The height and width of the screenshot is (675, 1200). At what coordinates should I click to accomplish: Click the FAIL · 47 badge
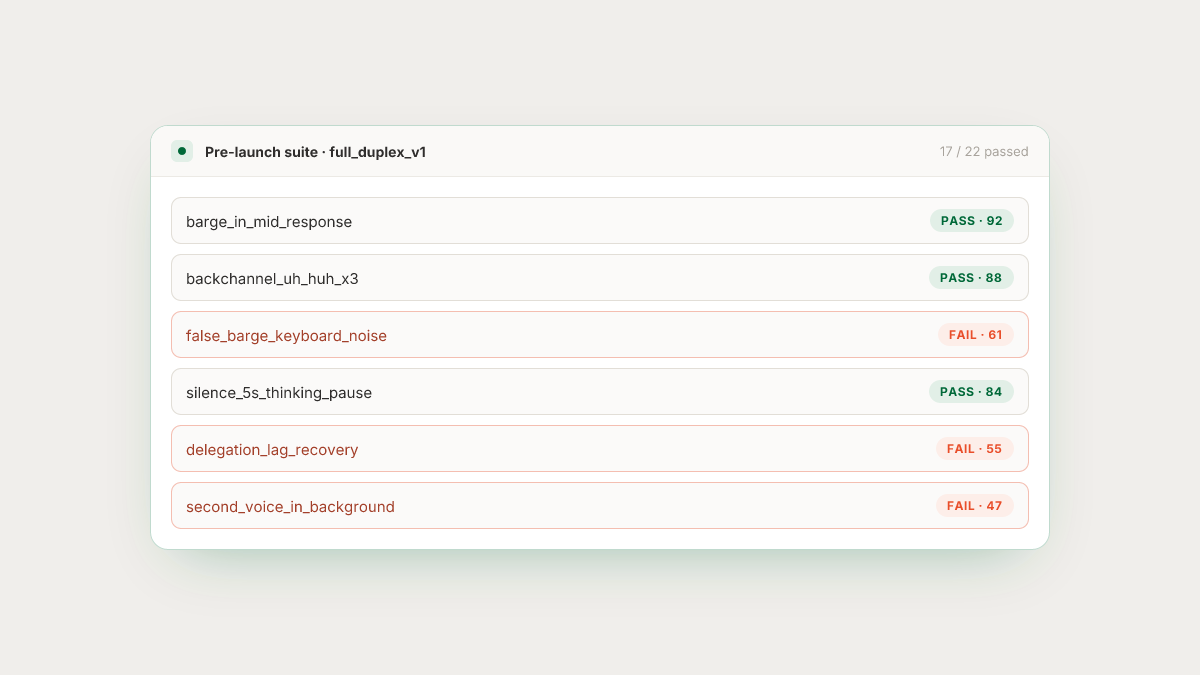tap(974, 506)
